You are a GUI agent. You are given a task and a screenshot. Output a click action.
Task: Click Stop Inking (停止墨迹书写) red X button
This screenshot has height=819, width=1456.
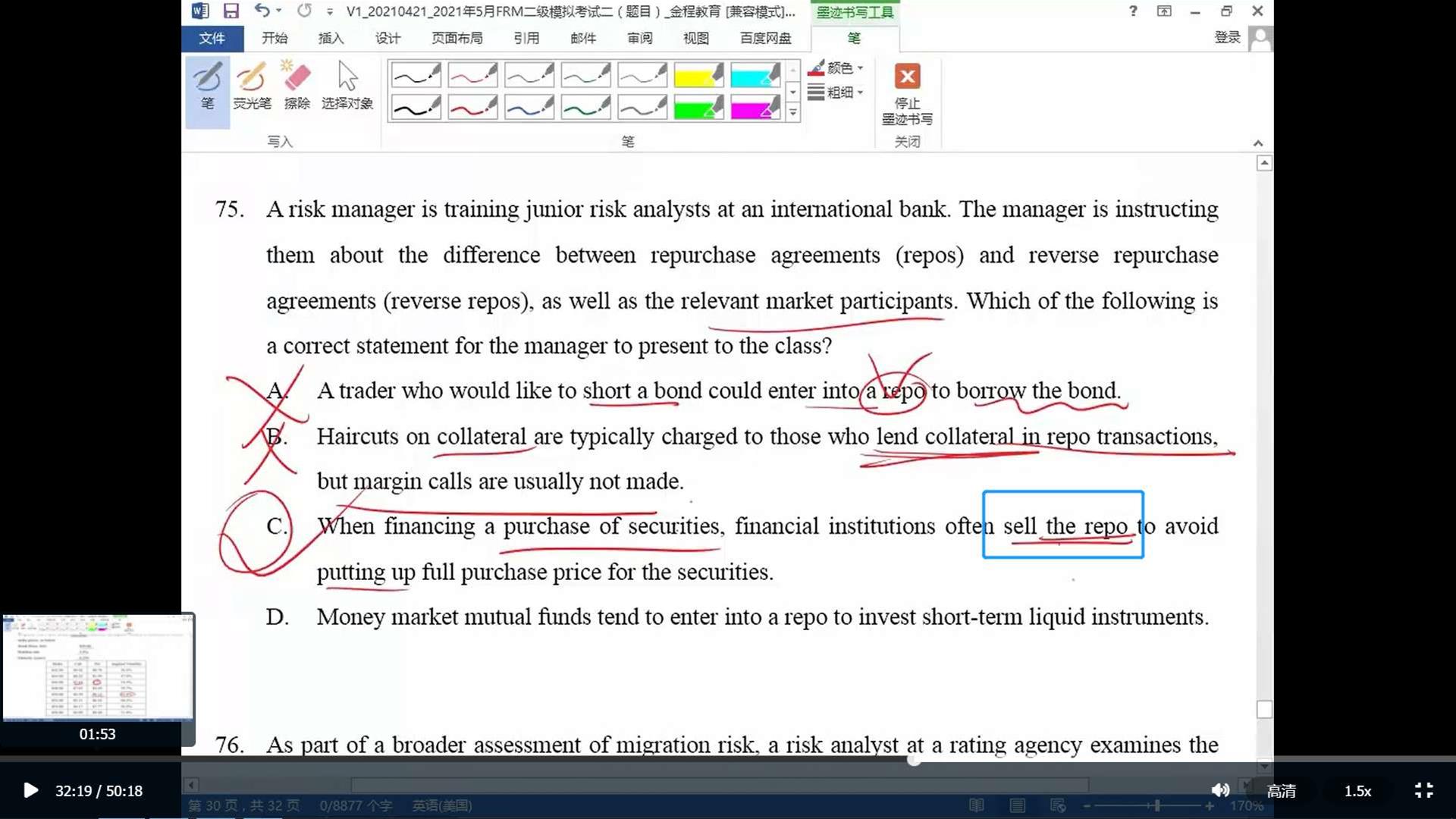coord(907,93)
